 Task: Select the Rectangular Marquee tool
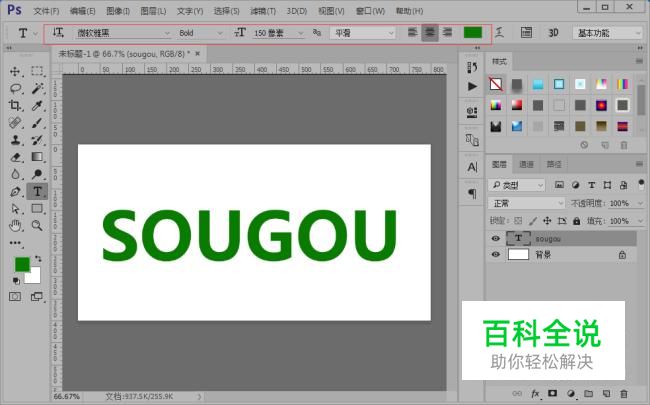(37, 71)
